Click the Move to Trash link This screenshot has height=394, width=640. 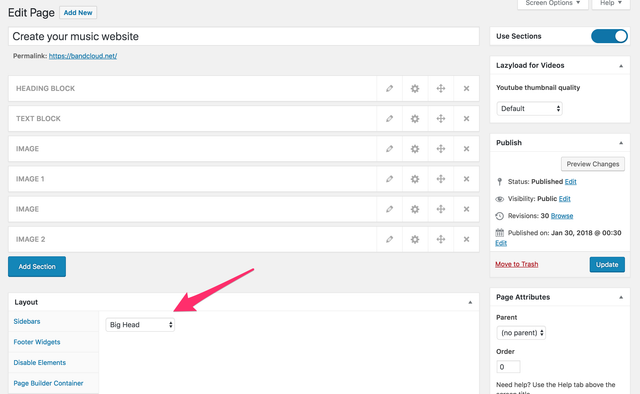pos(517,265)
